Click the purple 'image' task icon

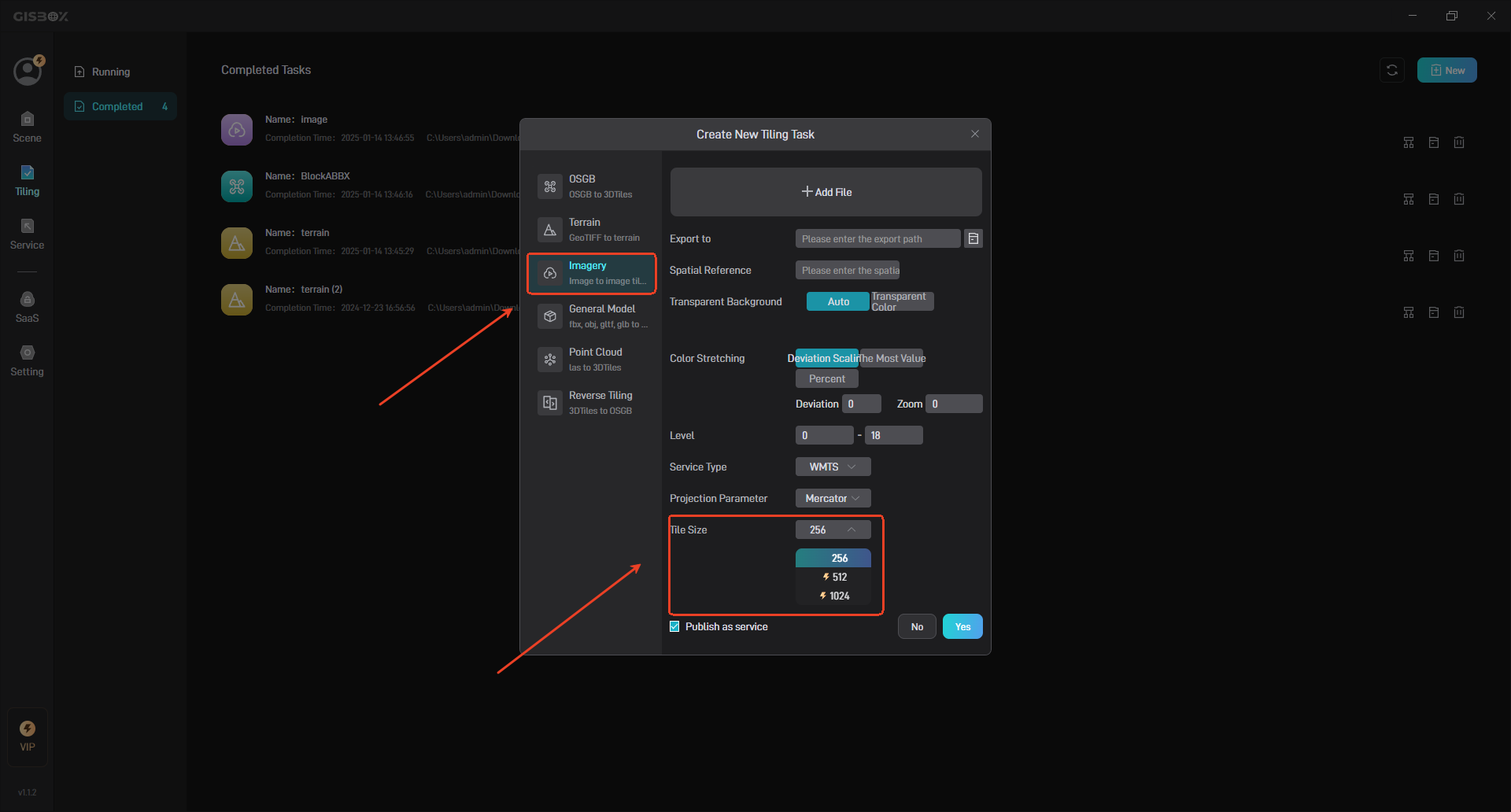pos(237,130)
